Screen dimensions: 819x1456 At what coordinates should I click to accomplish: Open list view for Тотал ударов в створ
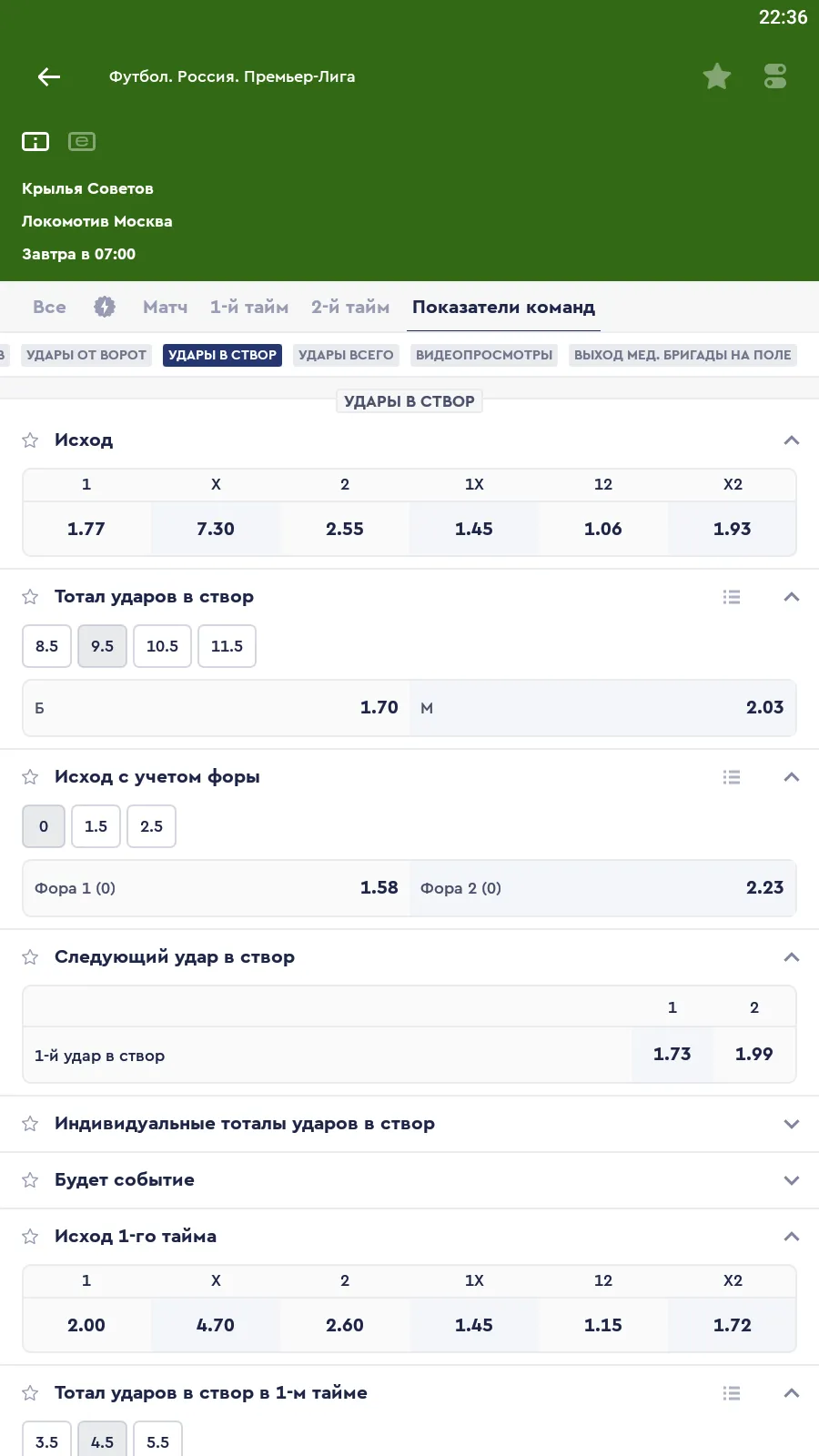click(x=732, y=597)
